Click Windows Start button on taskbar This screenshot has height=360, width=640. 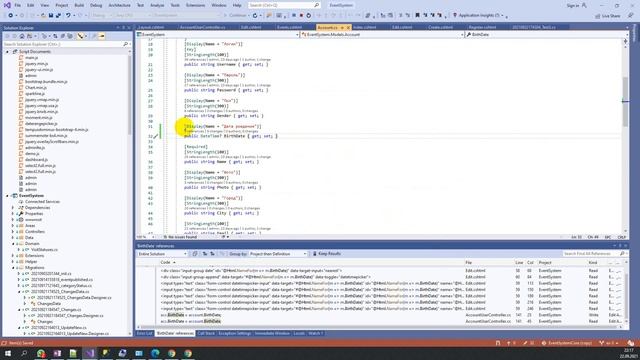(8, 353)
